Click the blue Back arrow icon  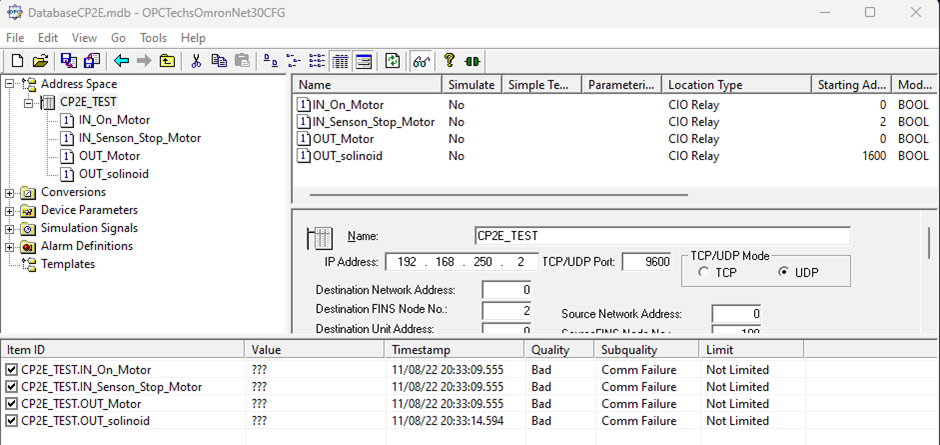click(x=121, y=61)
